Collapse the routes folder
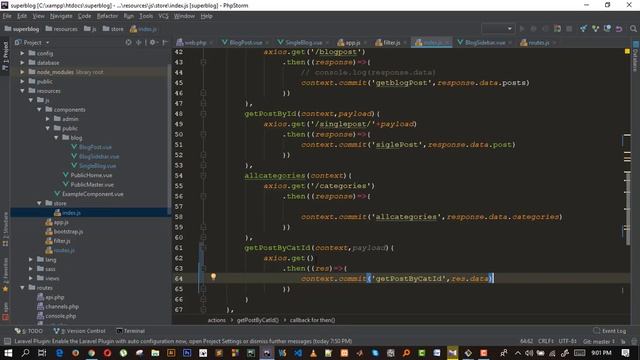 pyautogui.click(x=22, y=288)
